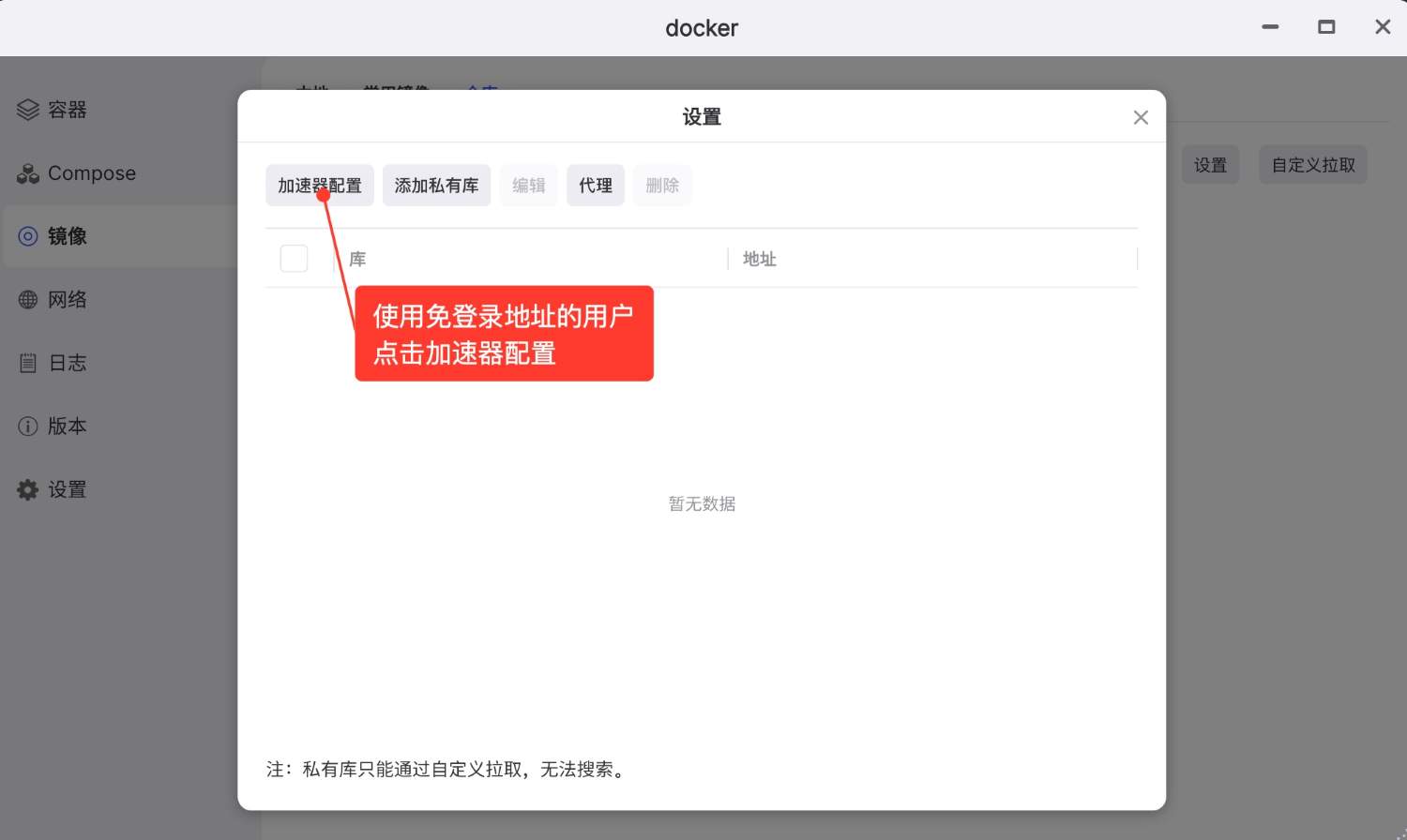
Task: Toggle the select-all checkbox above the 库 column
Action: (x=294, y=258)
